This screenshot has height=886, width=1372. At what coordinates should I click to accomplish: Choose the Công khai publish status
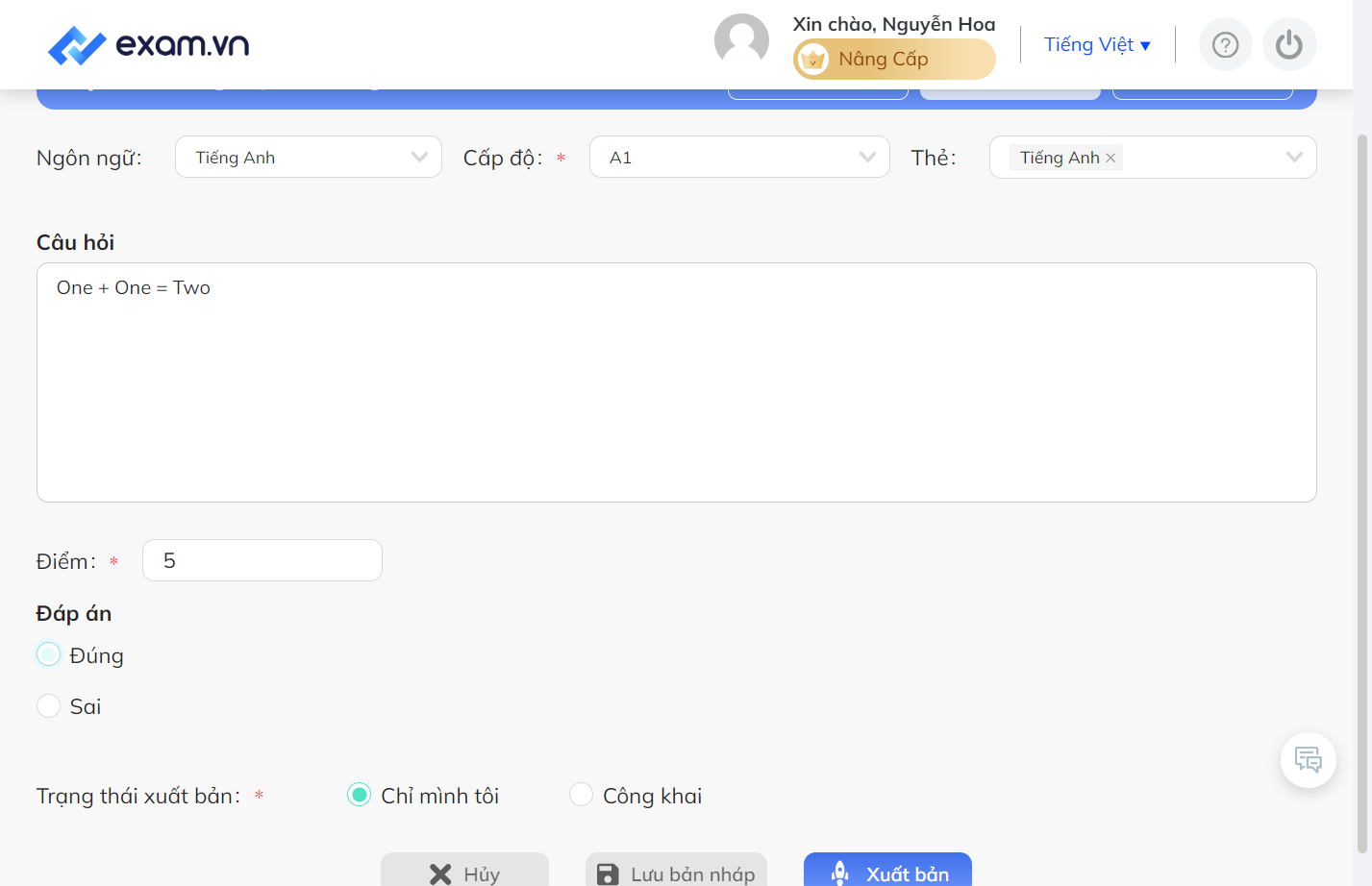click(x=581, y=795)
